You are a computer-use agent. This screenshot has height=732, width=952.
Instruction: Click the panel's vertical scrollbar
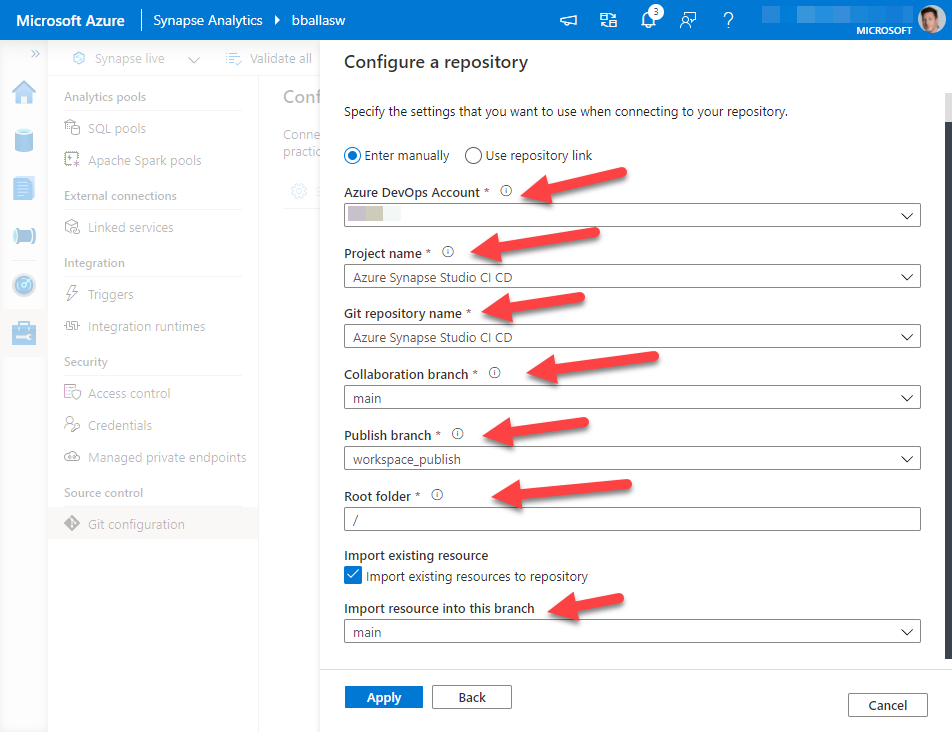(x=948, y=376)
